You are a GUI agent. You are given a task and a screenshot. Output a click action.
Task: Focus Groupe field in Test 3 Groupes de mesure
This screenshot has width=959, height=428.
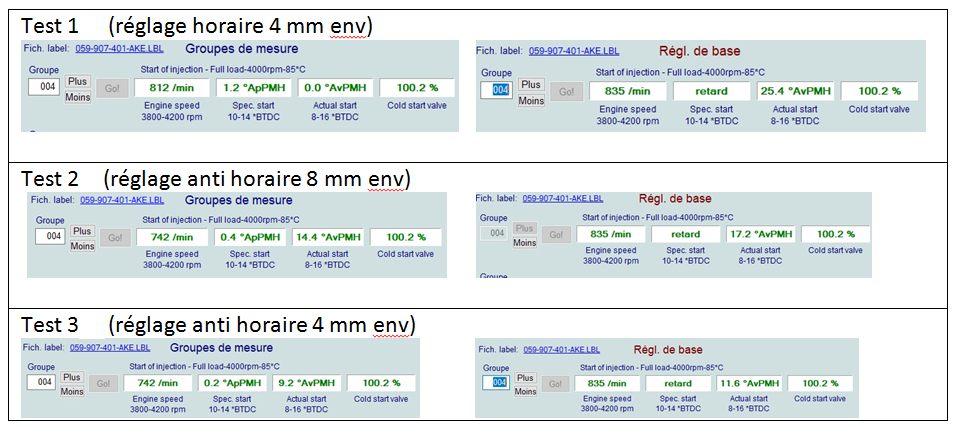[x=42, y=382]
